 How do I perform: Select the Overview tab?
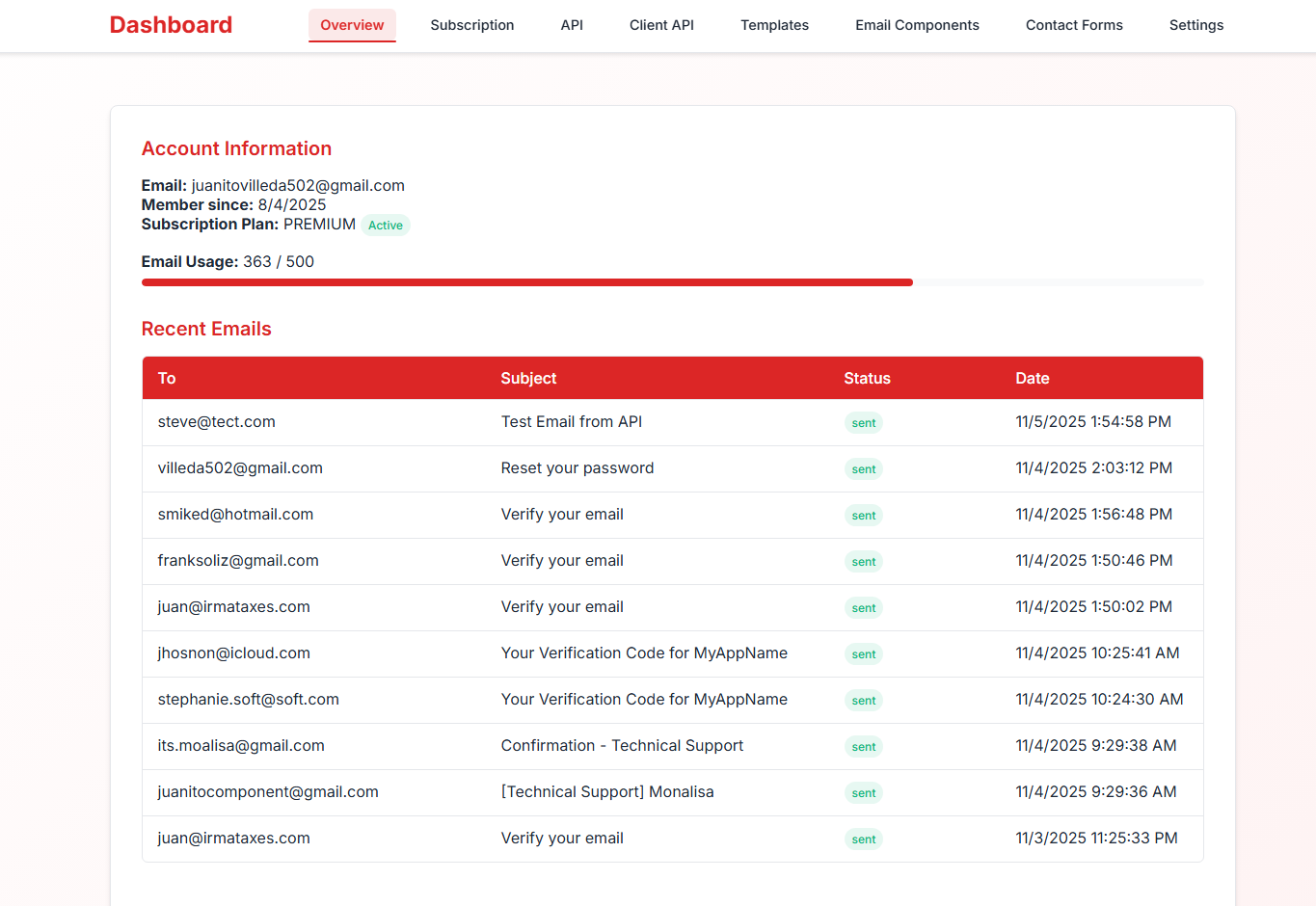[351, 25]
